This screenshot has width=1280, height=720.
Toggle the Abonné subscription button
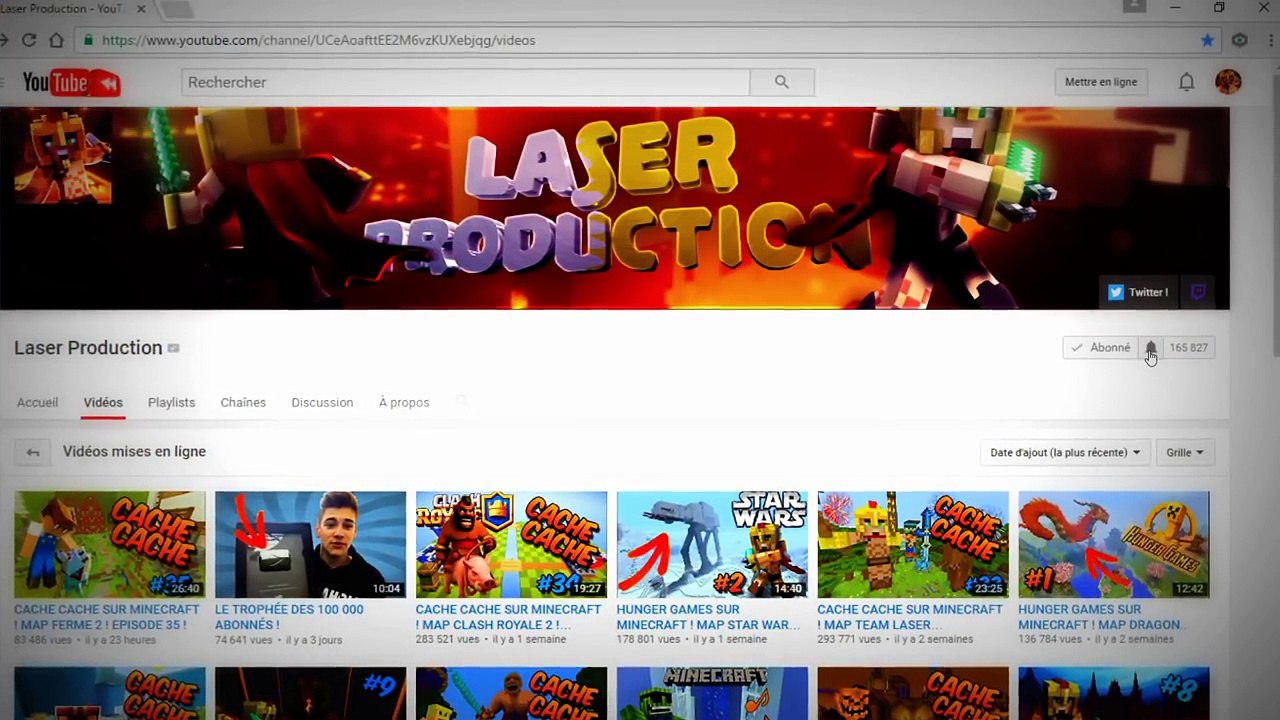coord(1100,348)
